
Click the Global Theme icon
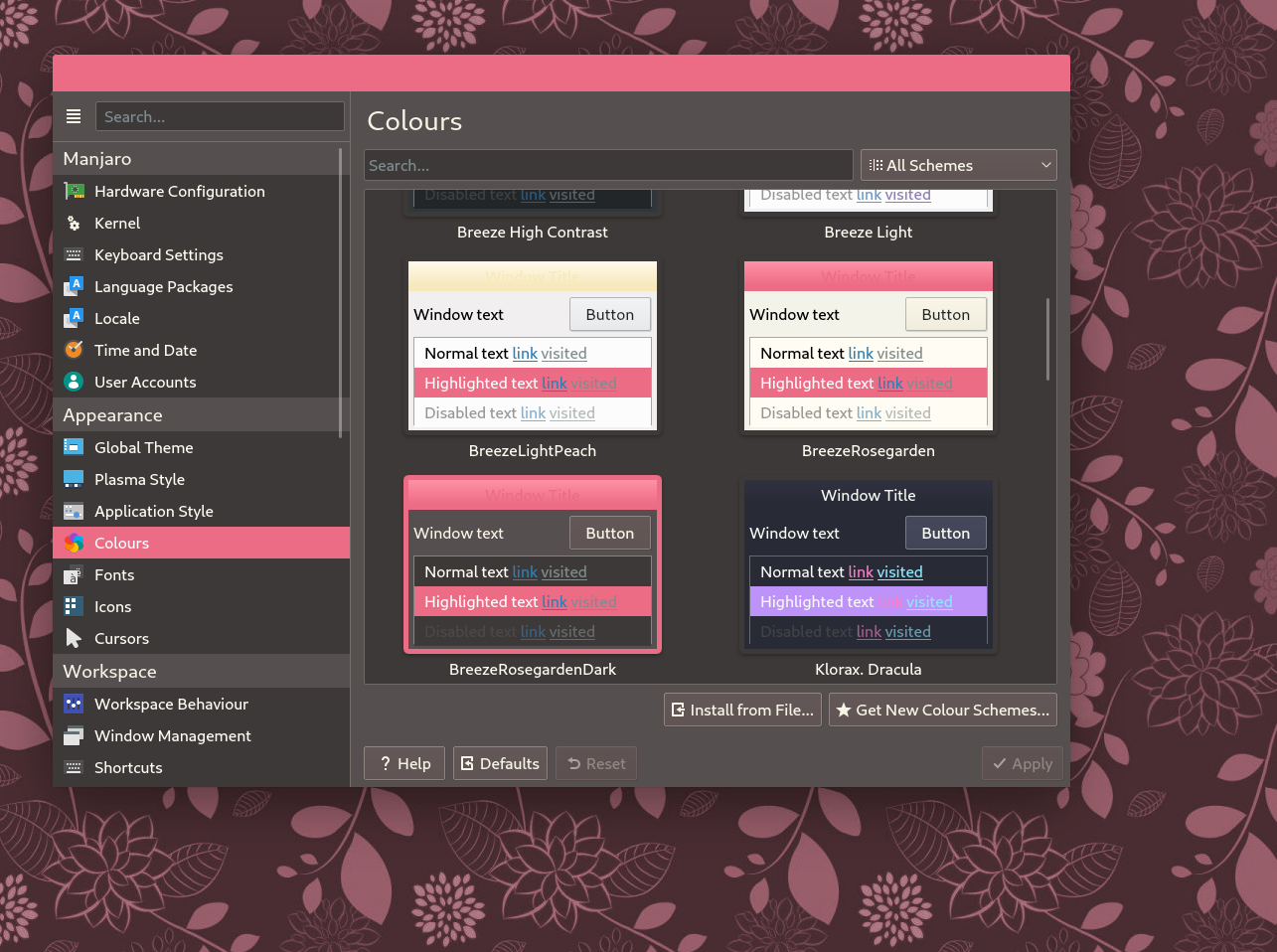[x=74, y=447]
